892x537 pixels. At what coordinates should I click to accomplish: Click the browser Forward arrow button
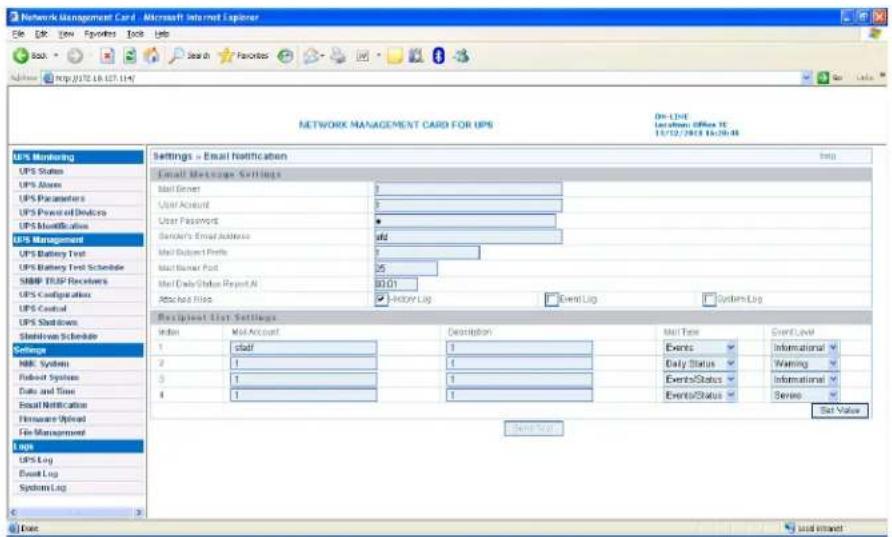pyautogui.click(x=75, y=56)
